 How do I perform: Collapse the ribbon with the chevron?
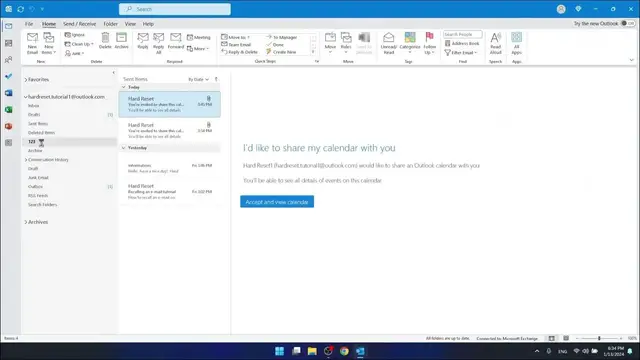[631, 60]
